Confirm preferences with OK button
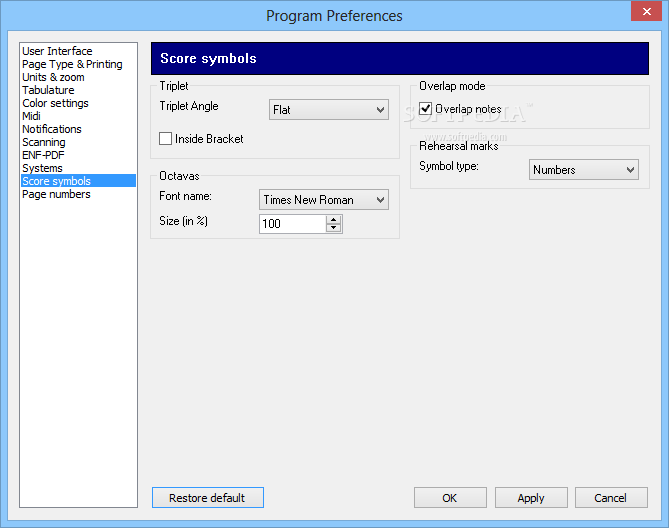This screenshot has width=669, height=528. (450, 498)
